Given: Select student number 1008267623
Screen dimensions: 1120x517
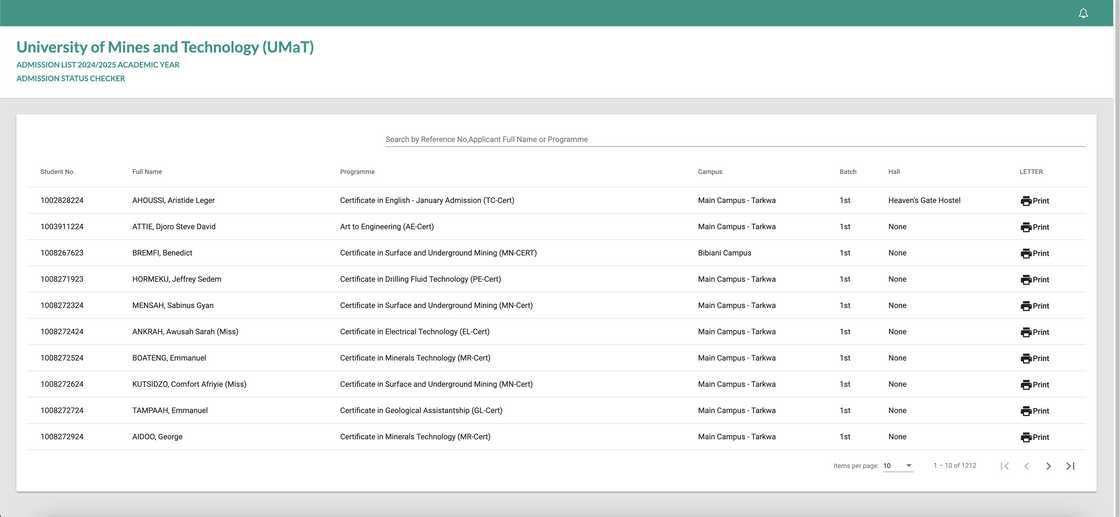Looking at the screenshot, I should coord(62,253).
